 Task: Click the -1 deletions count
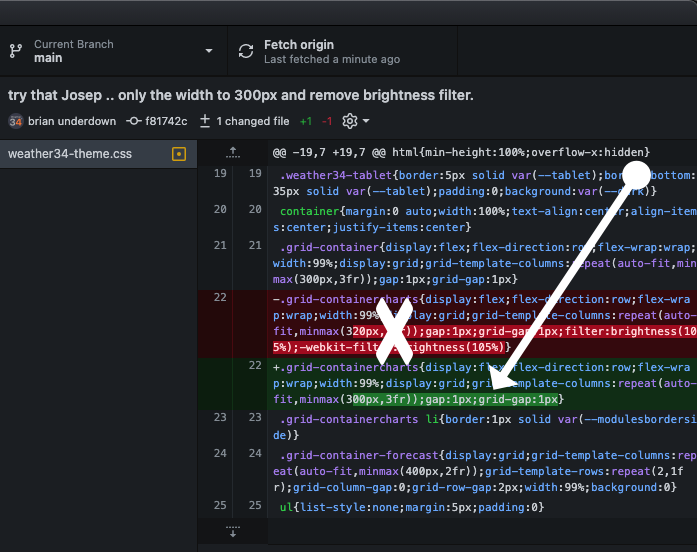(x=327, y=121)
